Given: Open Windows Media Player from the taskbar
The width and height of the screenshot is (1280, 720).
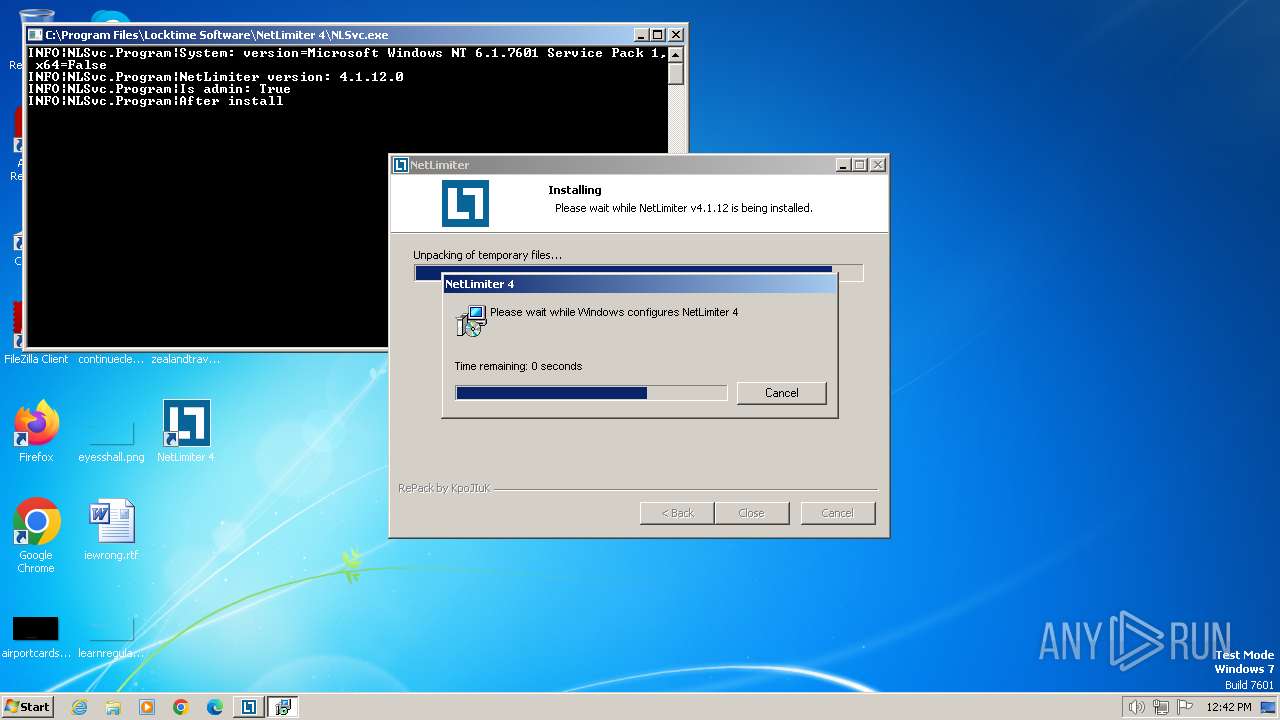Looking at the screenshot, I should pyautogui.click(x=147, y=707).
